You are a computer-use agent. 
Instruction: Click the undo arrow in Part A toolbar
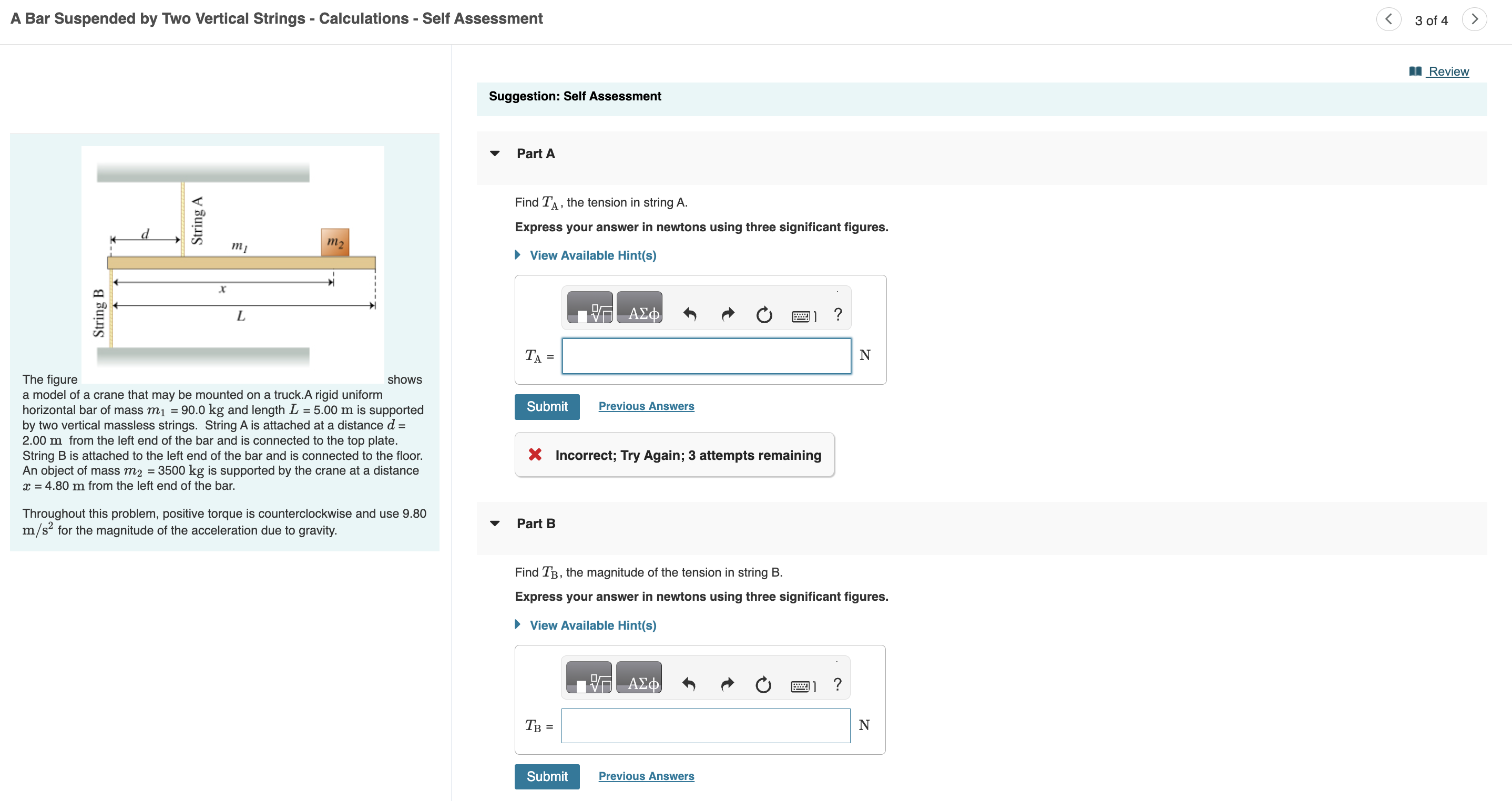(690, 315)
